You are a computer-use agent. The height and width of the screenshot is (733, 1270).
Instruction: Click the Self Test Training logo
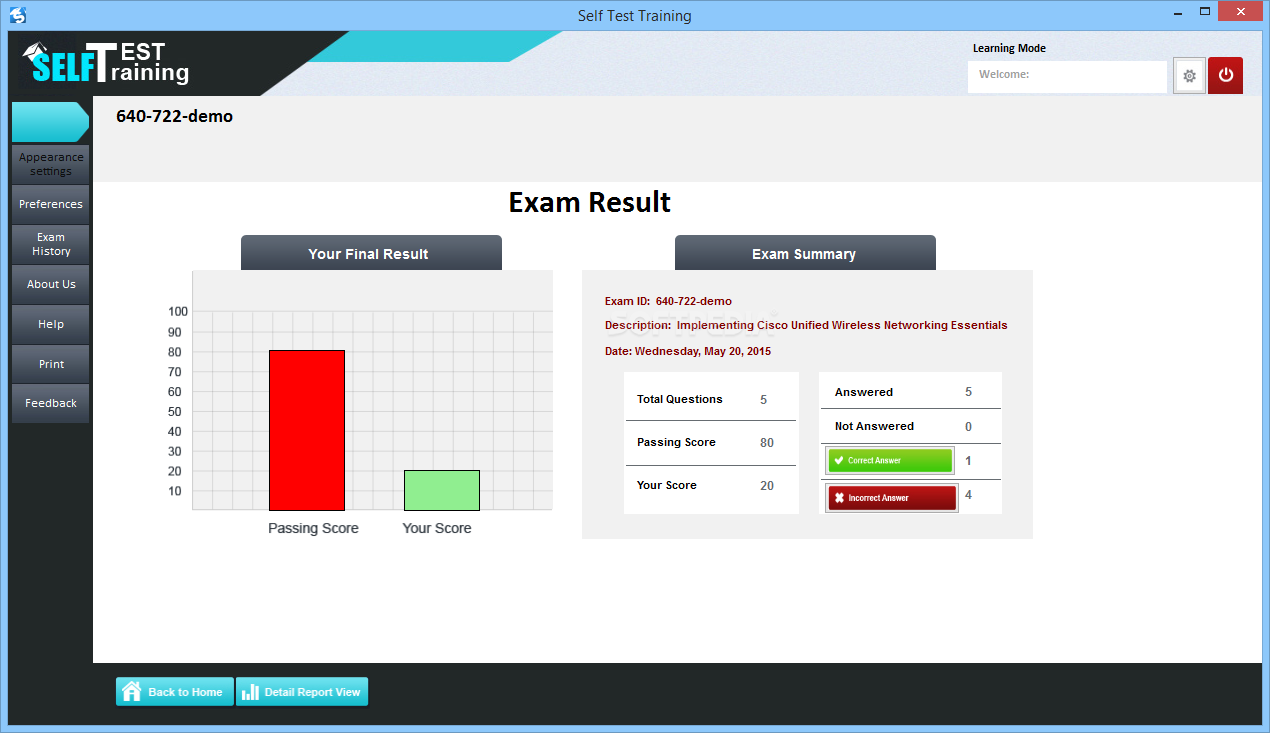pyautogui.click(x=105, y=63)
